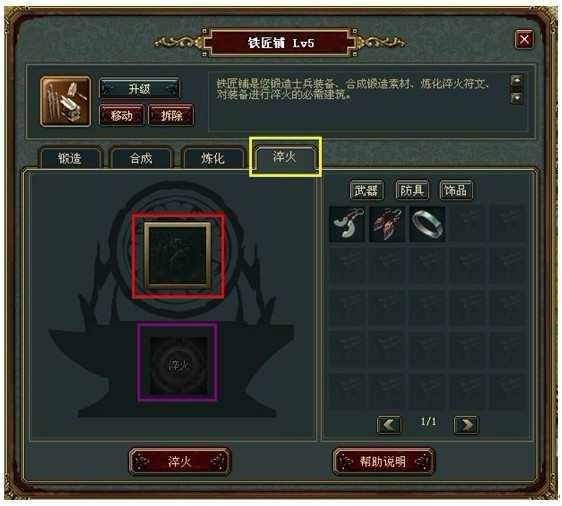Open the 炼化 tab
Screen dimensions: 562x506
pyautogui.click(x=213, y=158)
